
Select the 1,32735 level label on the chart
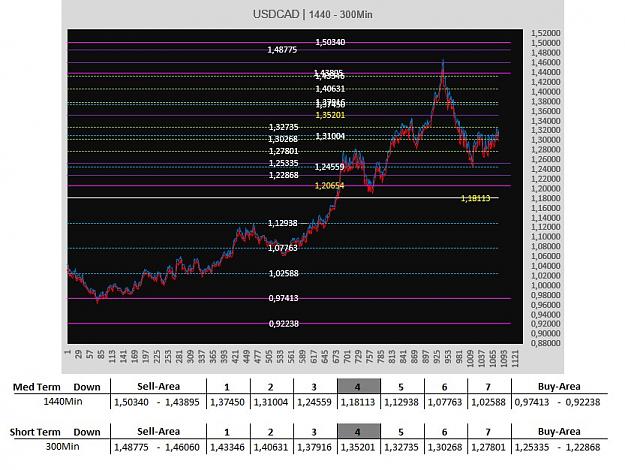(x=283, y=127)
